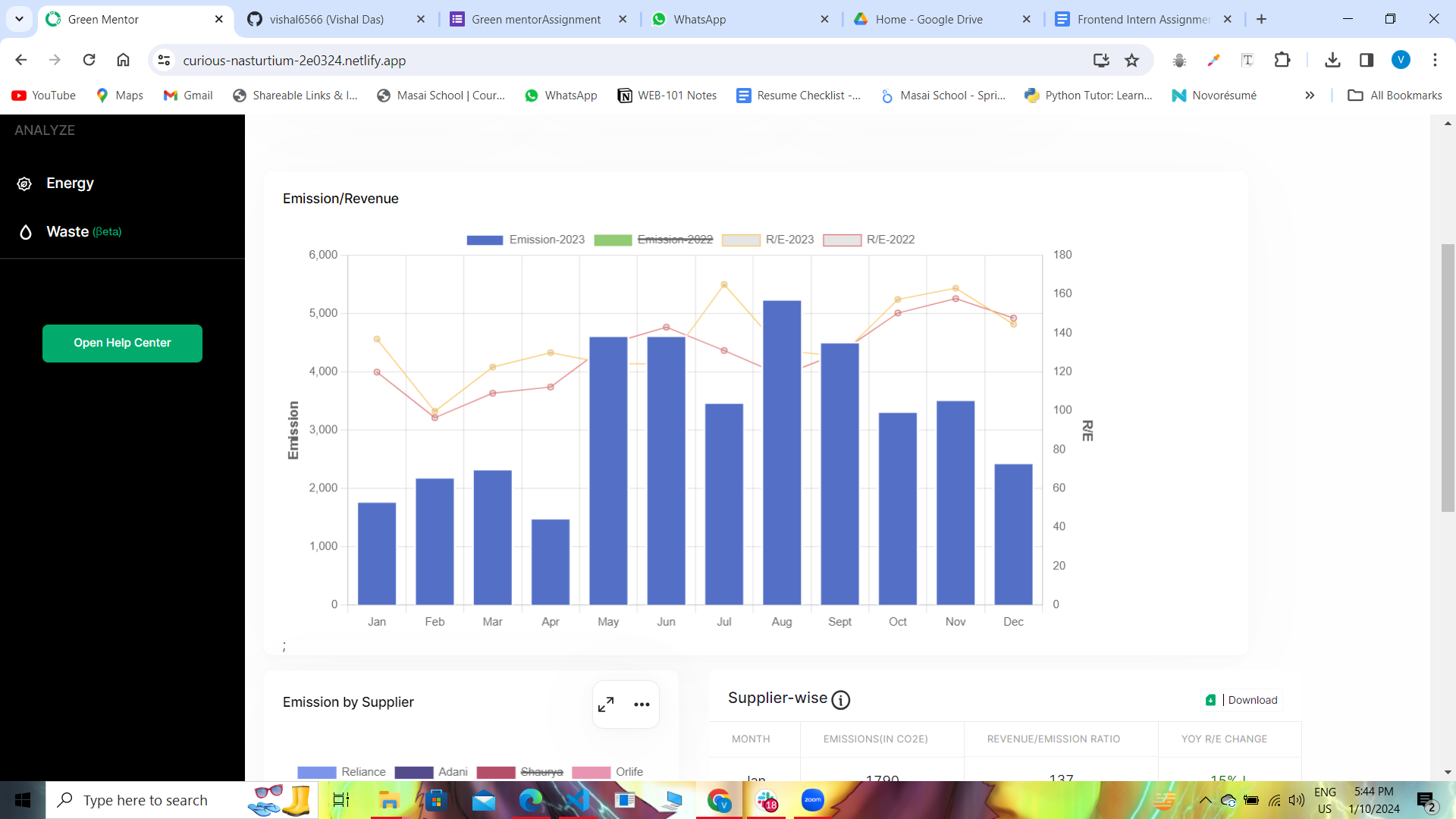Switch to vishal6566 GitHub tab
The width and height of the screenshot is (1456, 819).
(x=326, y=19)
